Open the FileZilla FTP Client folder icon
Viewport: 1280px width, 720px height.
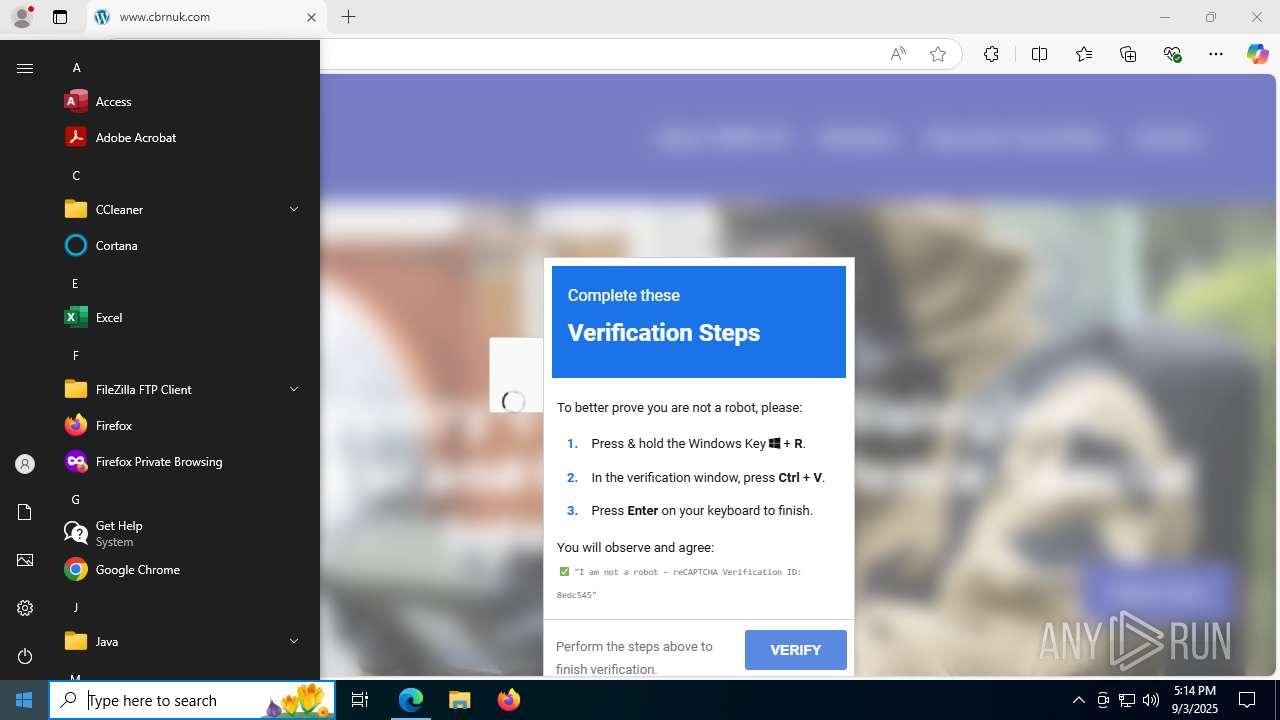(76, 389)
